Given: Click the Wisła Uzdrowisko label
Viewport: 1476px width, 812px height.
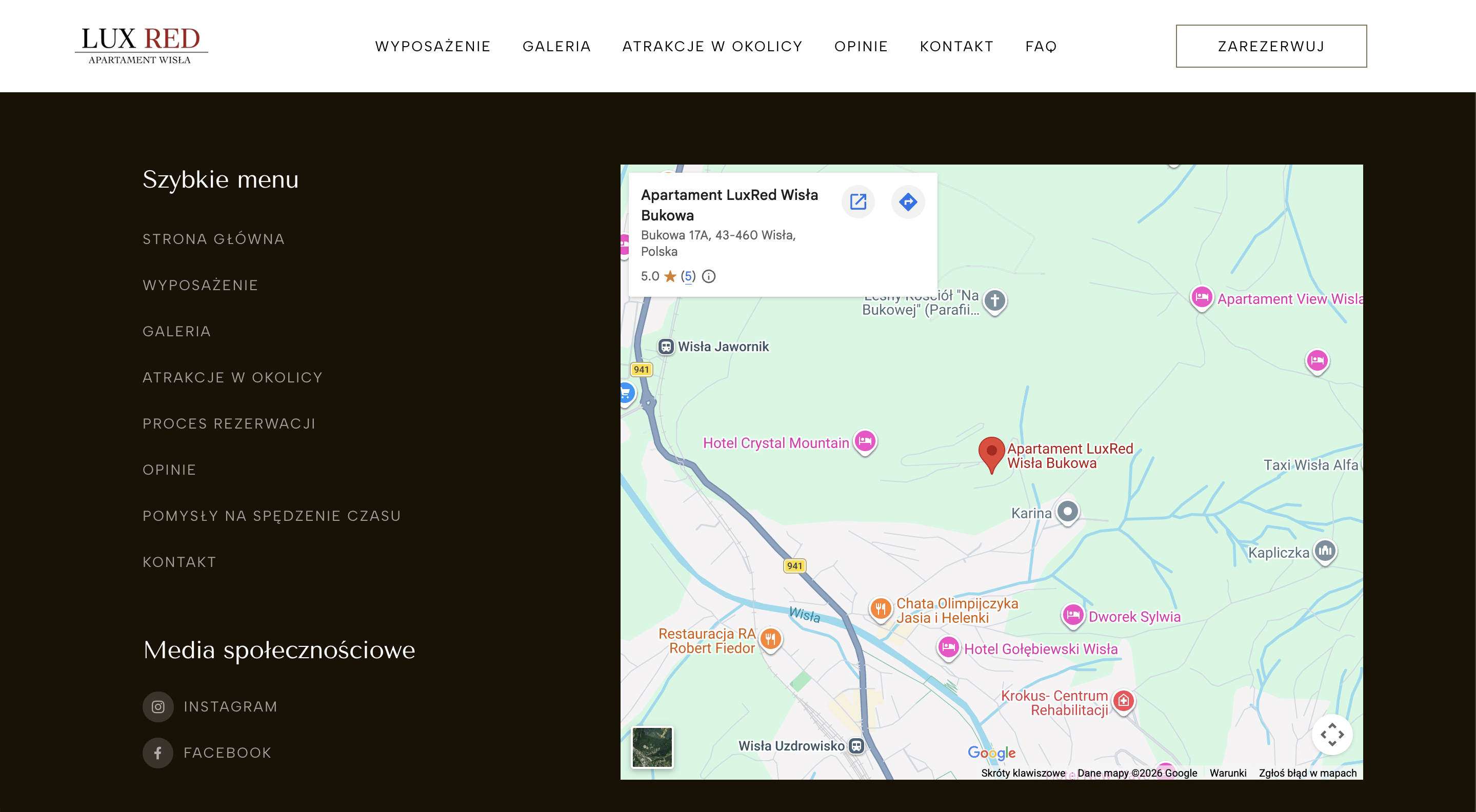Looking at the screenshot, I should click(791, 745).
